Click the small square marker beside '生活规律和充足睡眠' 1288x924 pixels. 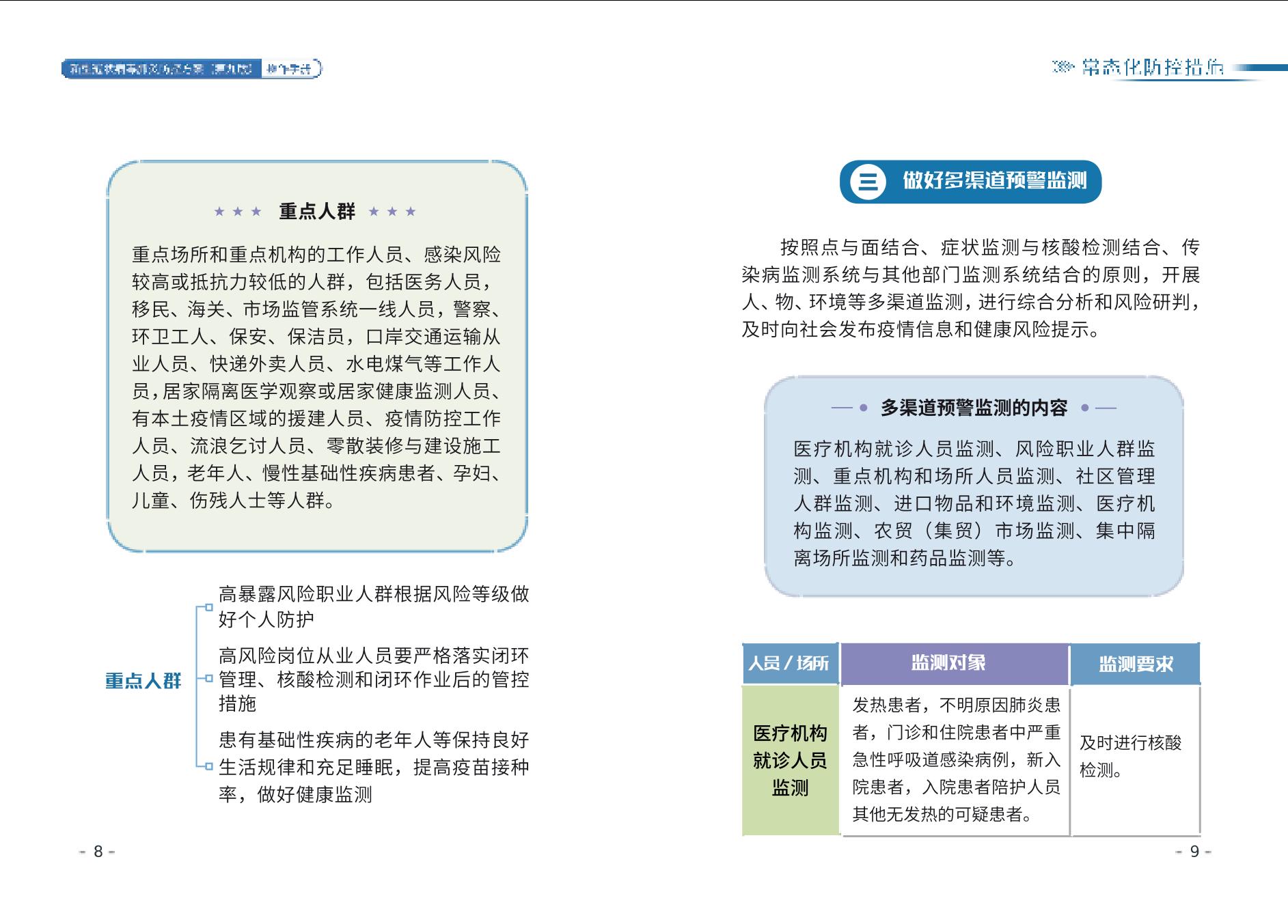click(209, 766)
